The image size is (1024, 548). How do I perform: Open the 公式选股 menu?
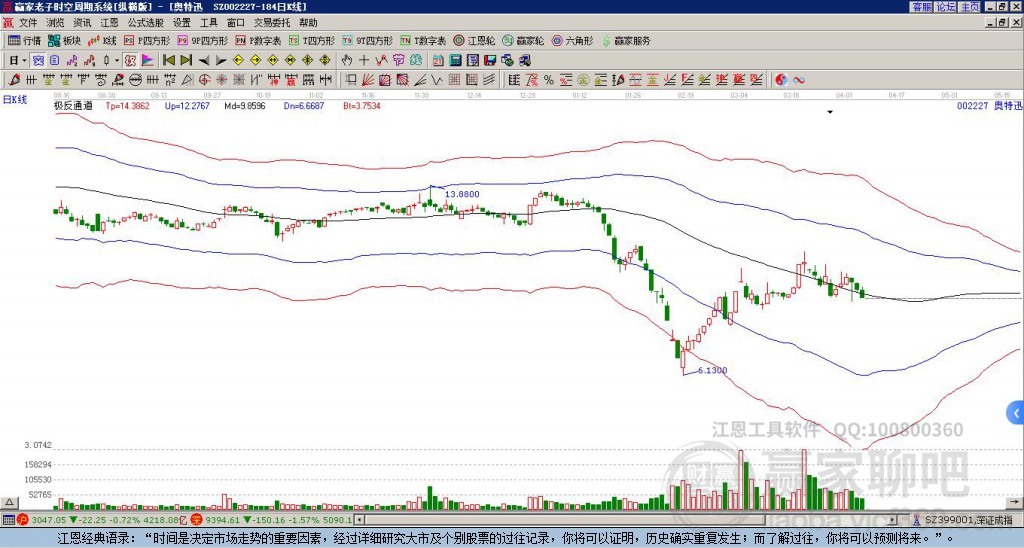click(146, 23)
